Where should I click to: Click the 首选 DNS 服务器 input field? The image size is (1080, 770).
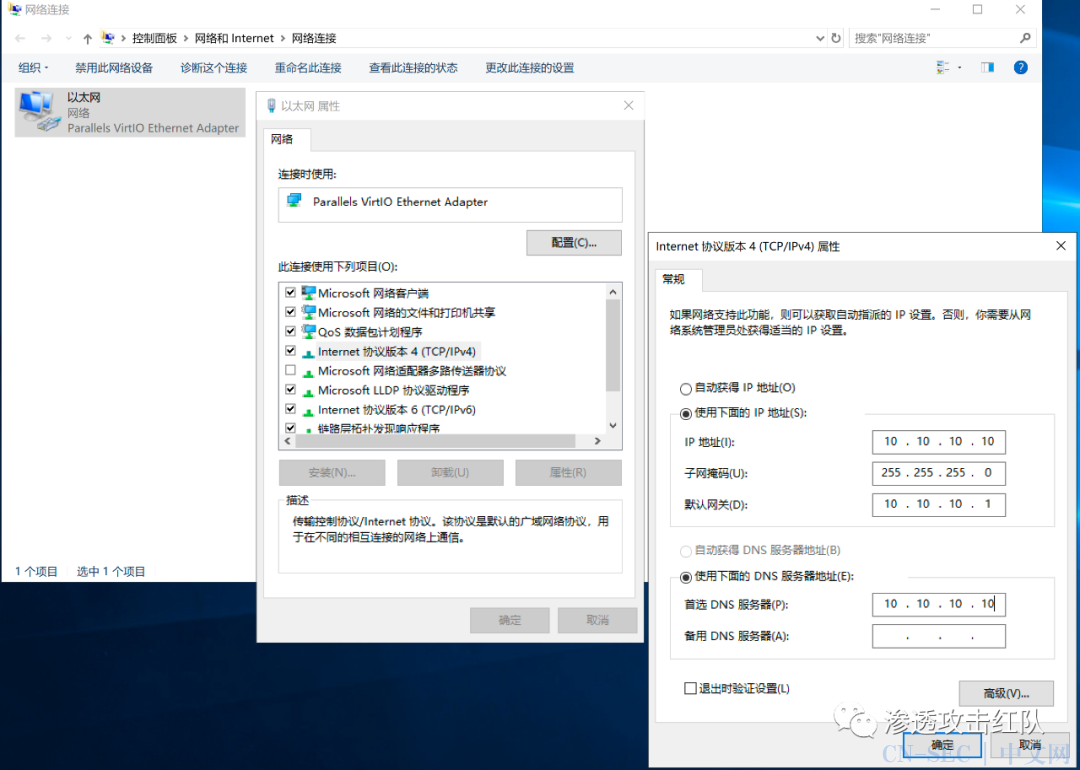(x=939, y=604)
